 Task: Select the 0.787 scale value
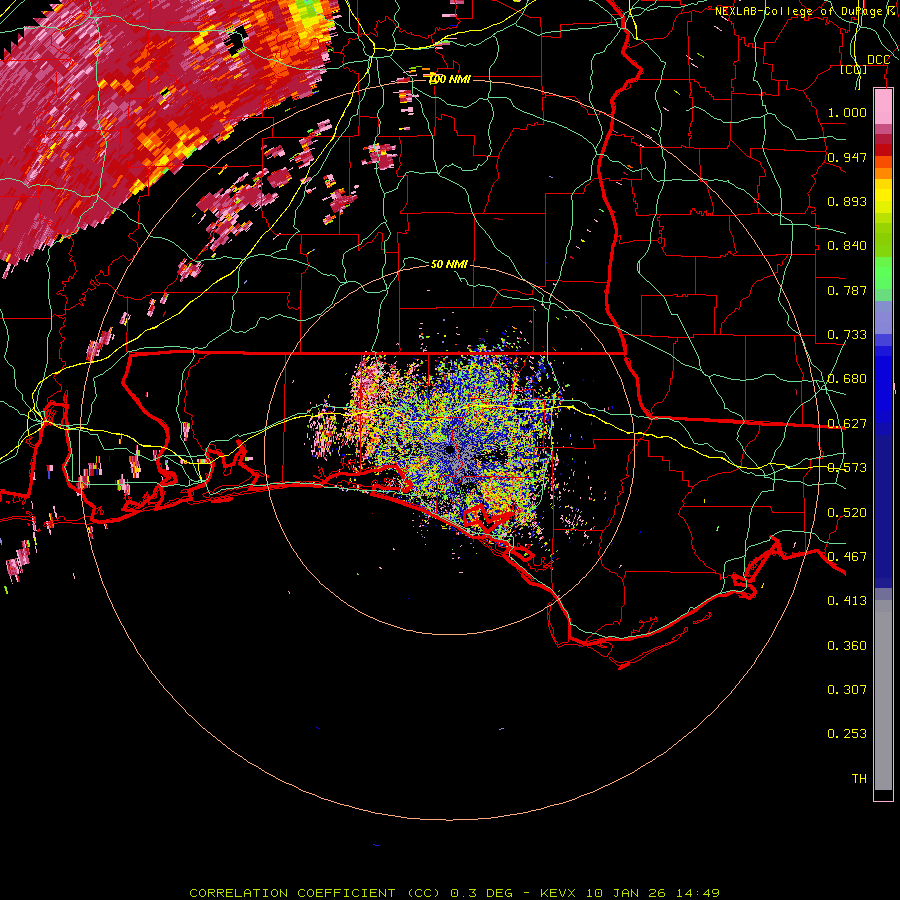847,290
